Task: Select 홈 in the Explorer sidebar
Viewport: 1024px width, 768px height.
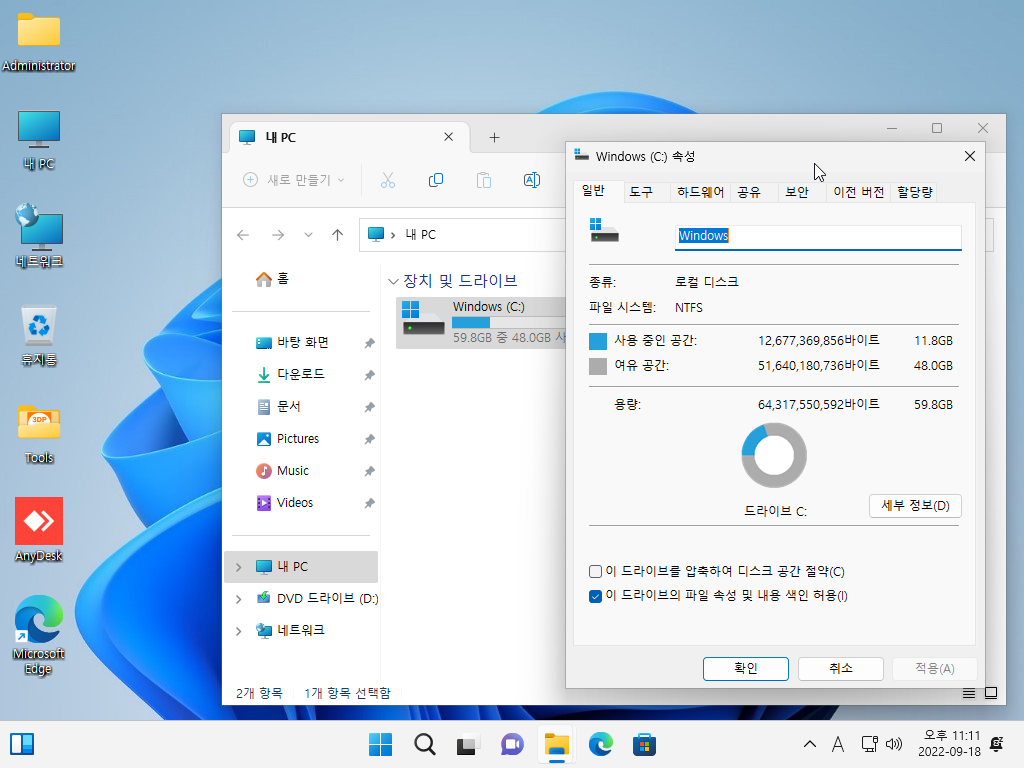Action: pos(272,279)
